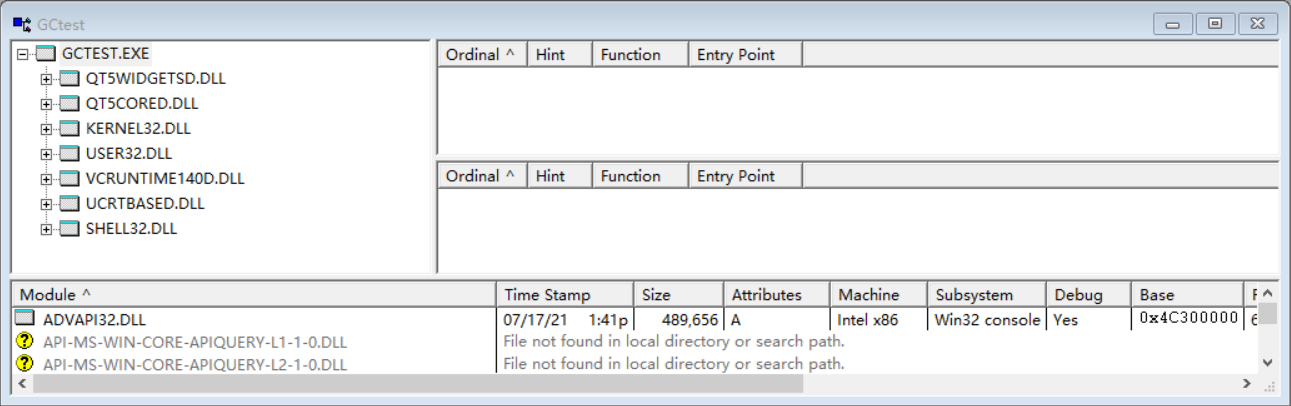Restore the GCtest child window
The image size is (1291, 406).
[1215, 23]
